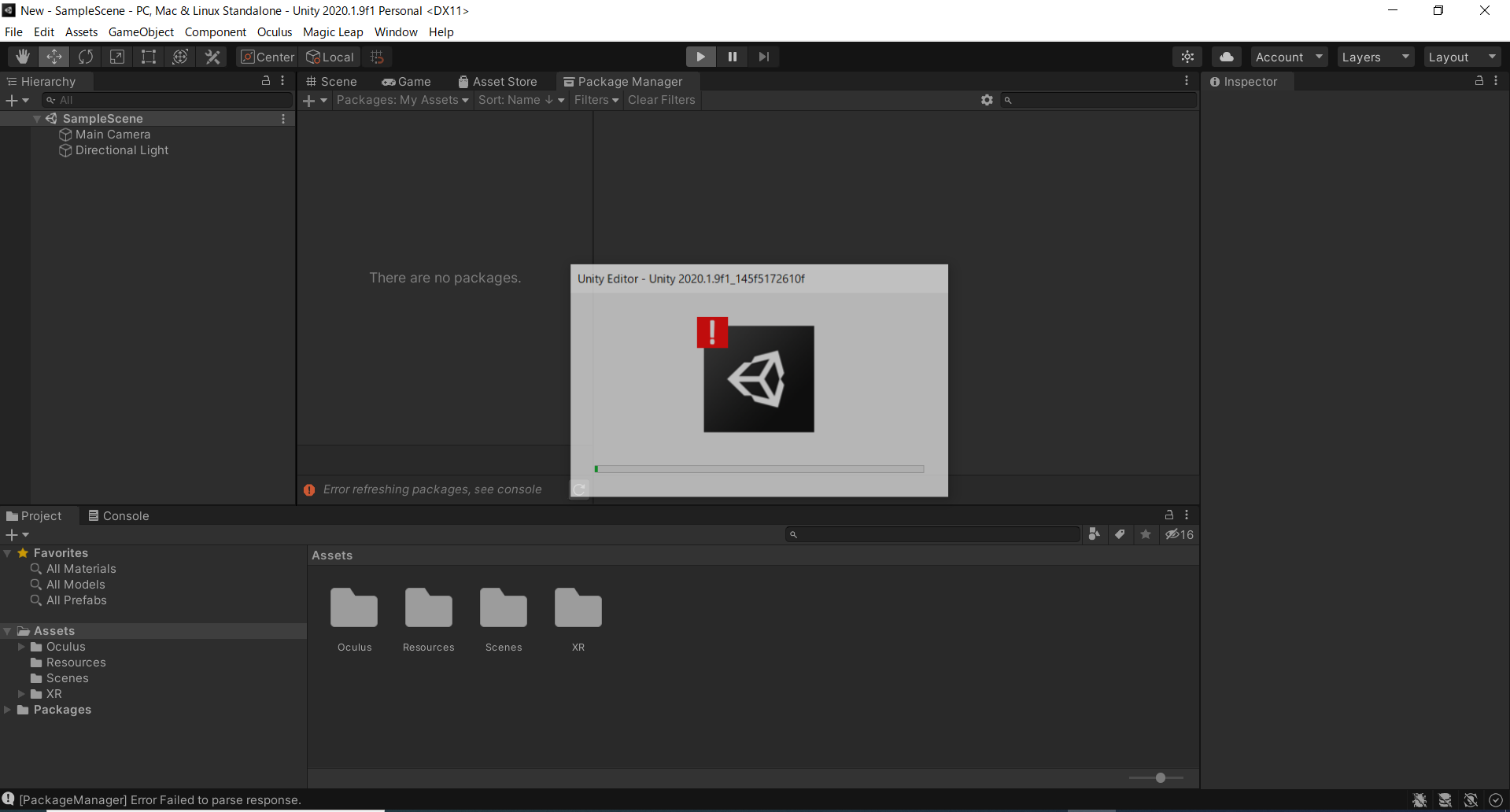The image size is (1510, 812).
Task: Expand the Packages folder
Action: [x=7, y=710]
